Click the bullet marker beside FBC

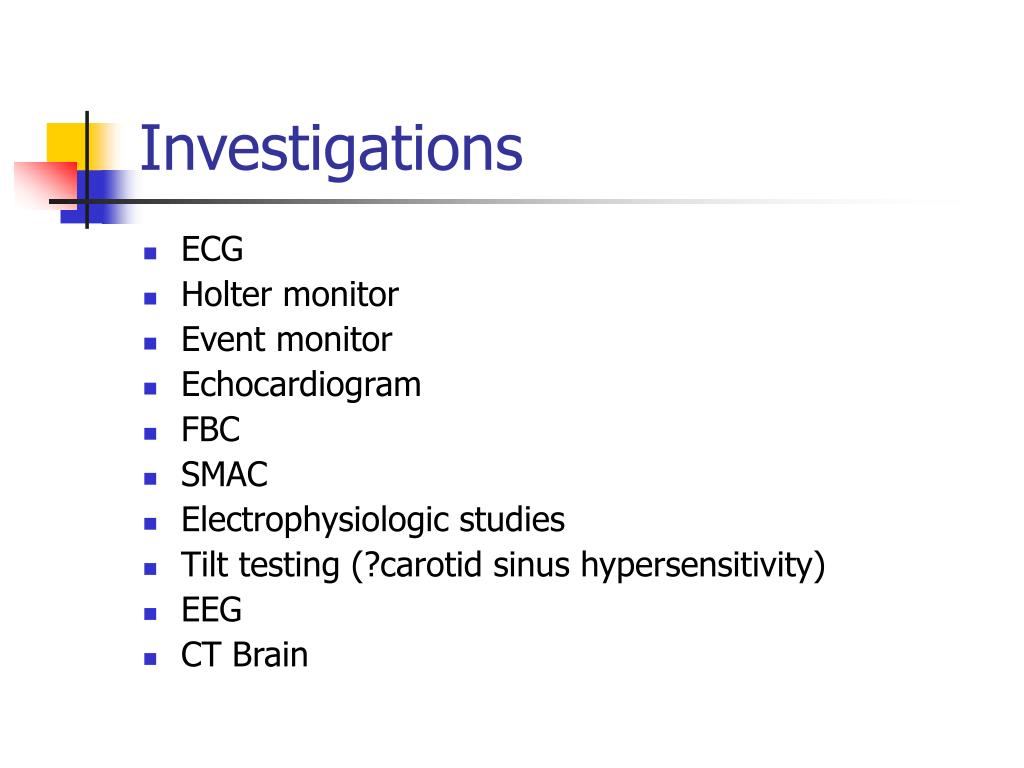pos(150,434)
